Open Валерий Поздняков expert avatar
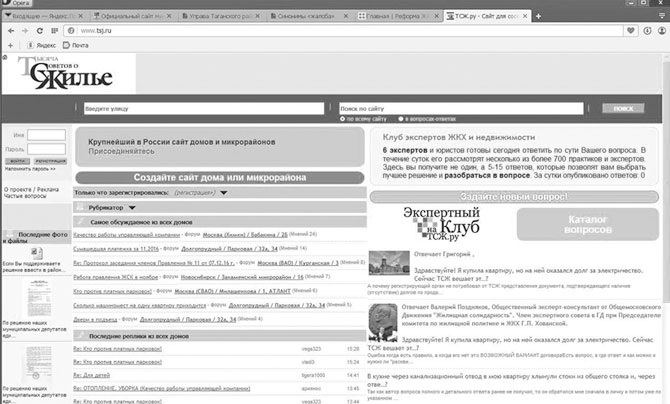This screenshot has height=404, width=670. click(x=383, y=323)
